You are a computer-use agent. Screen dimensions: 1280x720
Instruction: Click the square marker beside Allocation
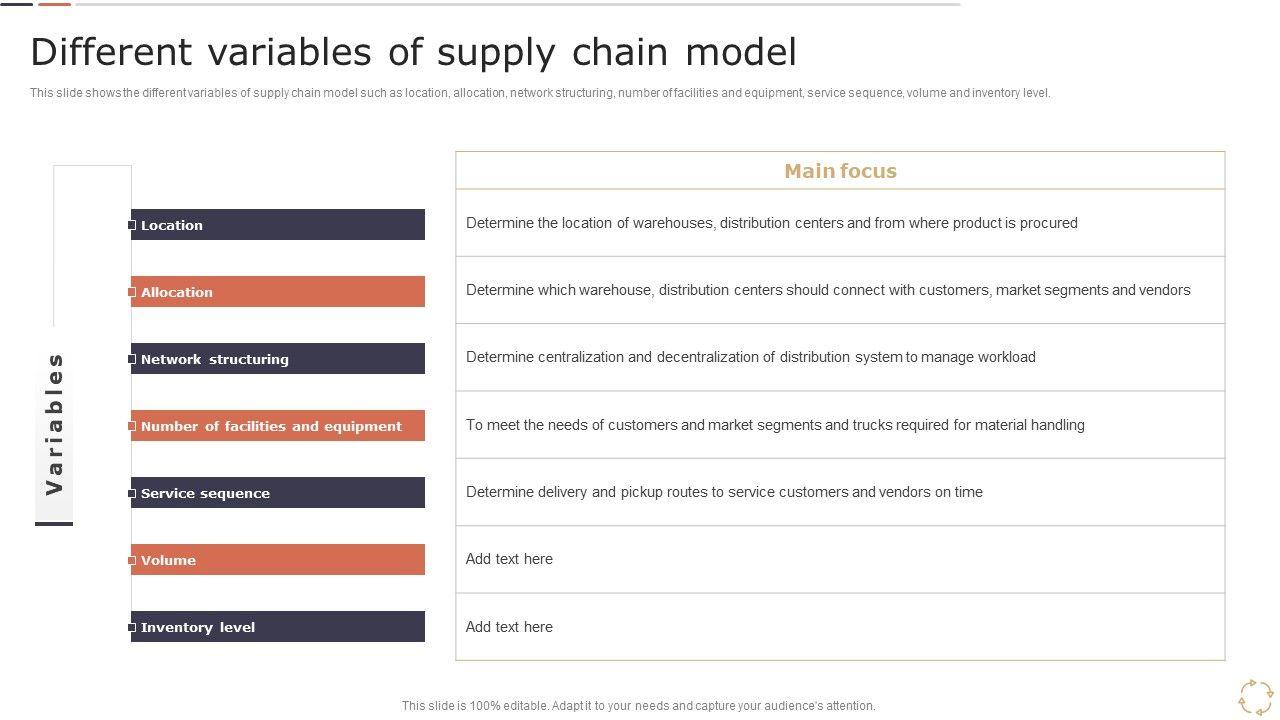[x=132, y=292]
